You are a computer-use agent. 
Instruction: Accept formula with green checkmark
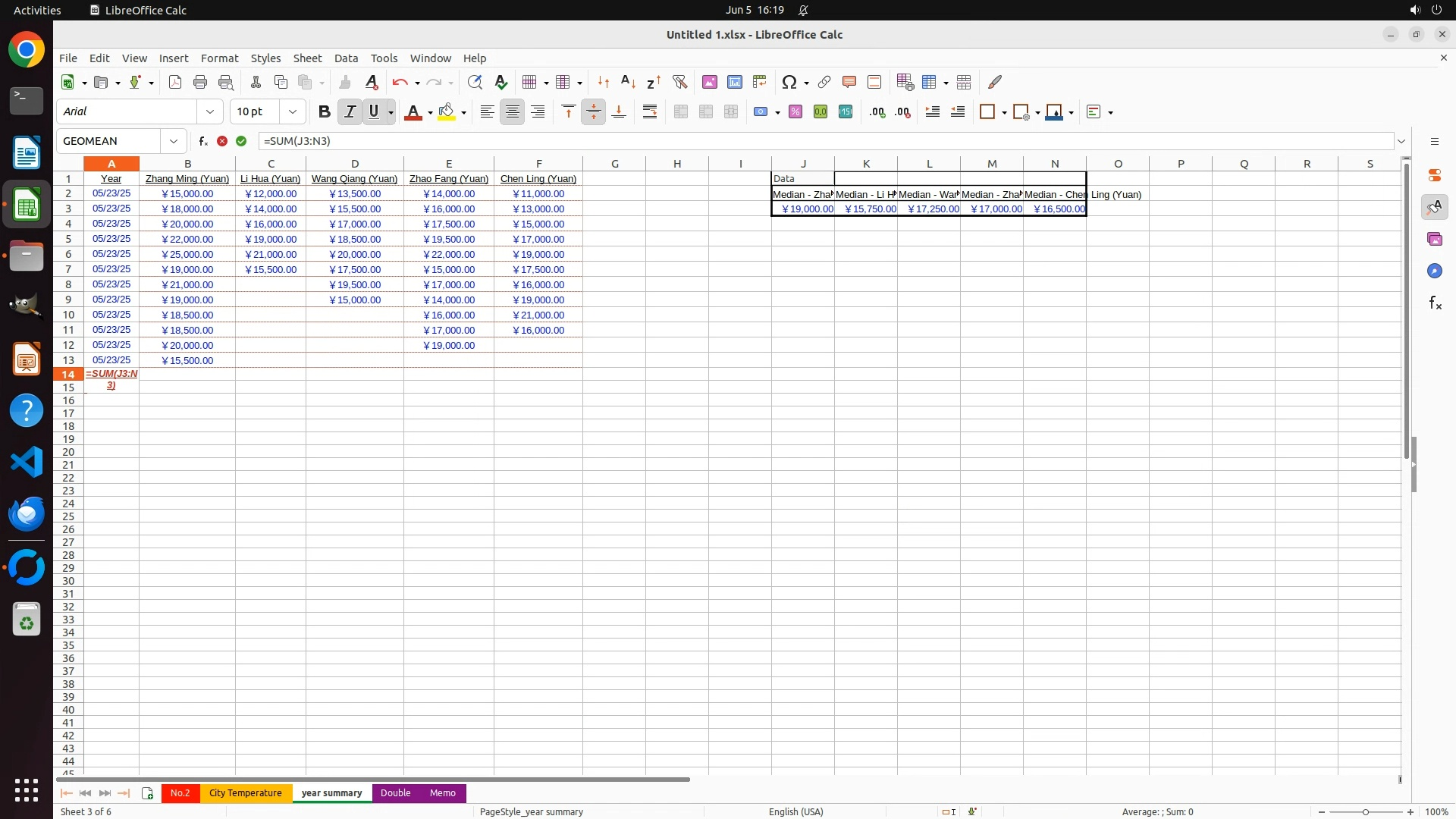coord(241,141)
